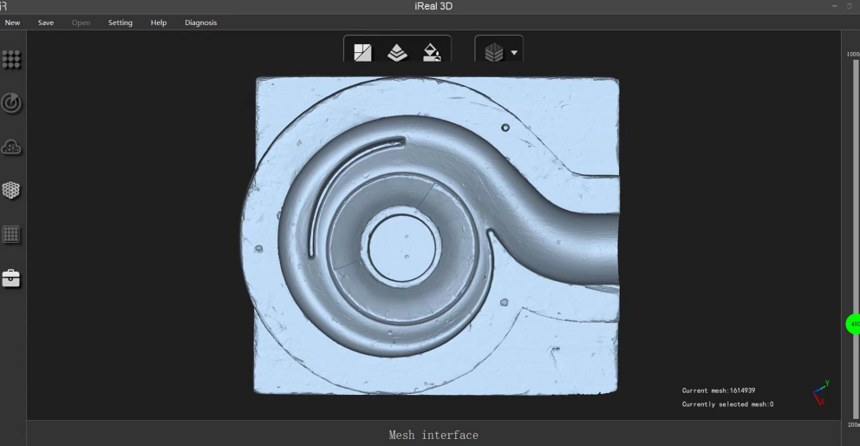Click the iReal 3D window title
The image size is (860, 446).
tap(433, 7)
